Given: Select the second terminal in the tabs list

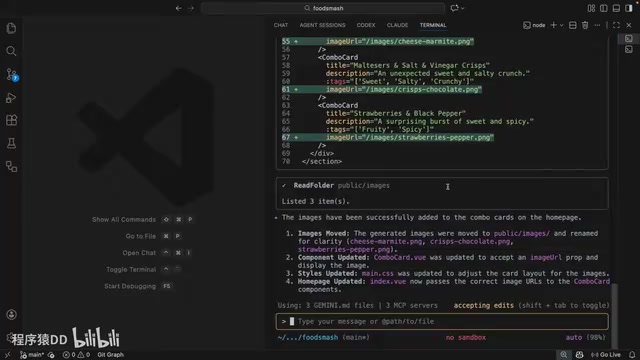Looking at the screenshot, I should click(629, 49).
